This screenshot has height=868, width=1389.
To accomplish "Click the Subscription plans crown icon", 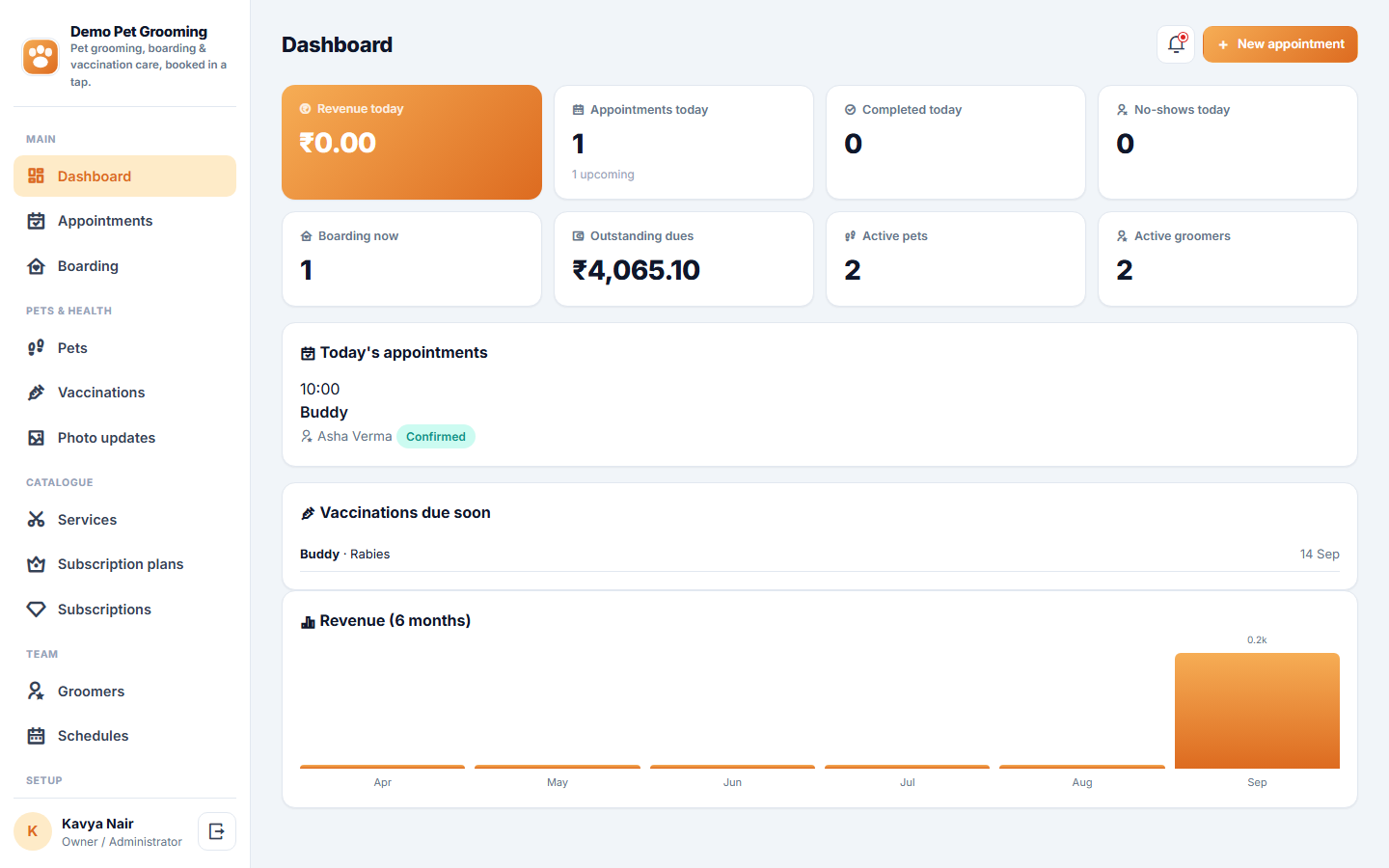I will [x=37, y=564].
